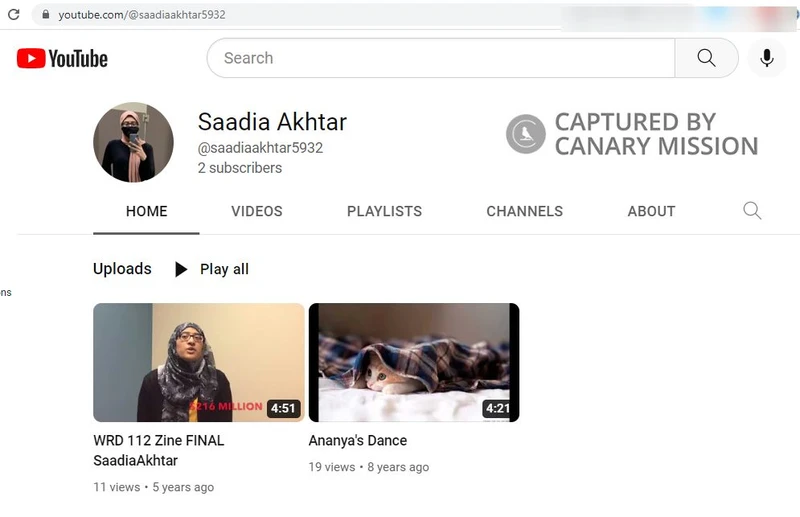
Task: Open the Ananya's Dance title link
Action: tap(358, 440)
